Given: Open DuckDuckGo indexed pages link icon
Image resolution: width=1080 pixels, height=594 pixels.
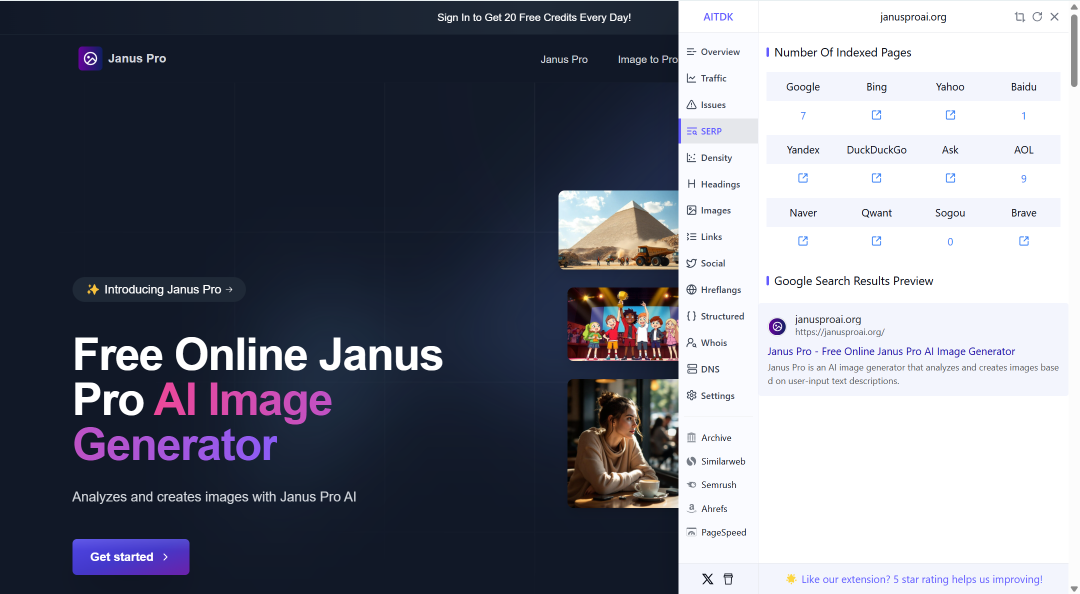Looking at the screenshot, I should 876,178.
